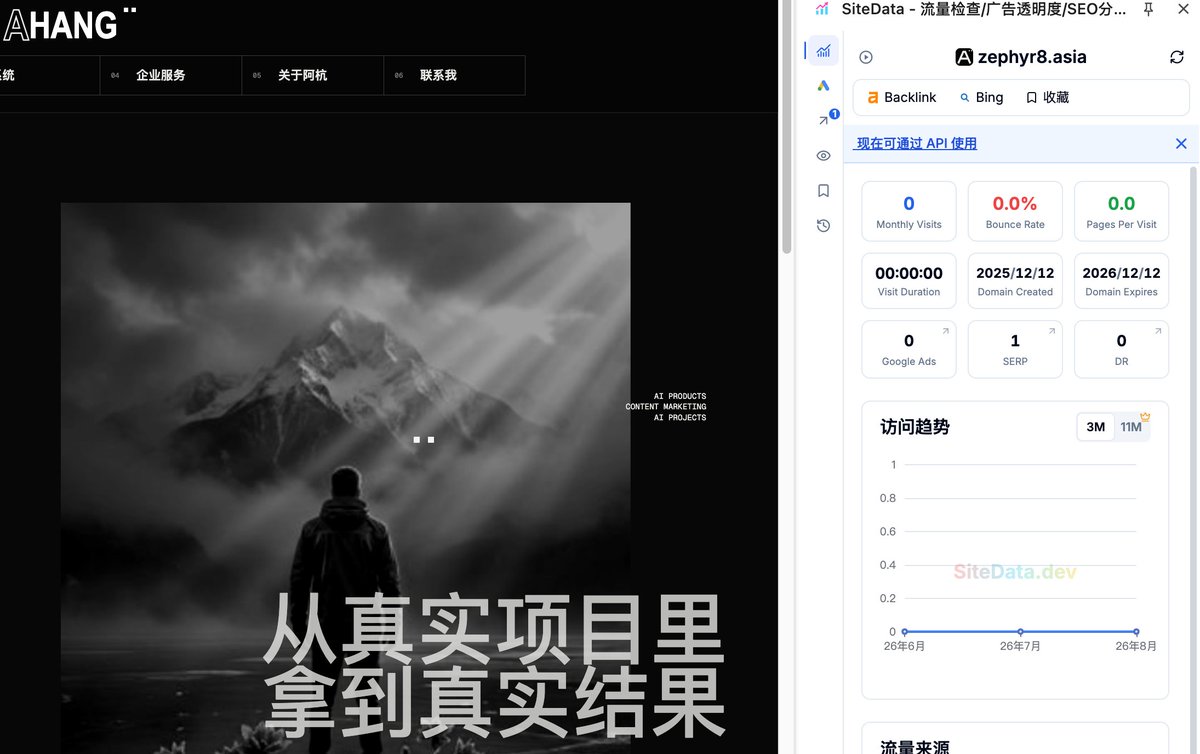Viewport: 1200px width, 754px height.
Task: Click the Domain Created date card
Action: (1015, 280)
